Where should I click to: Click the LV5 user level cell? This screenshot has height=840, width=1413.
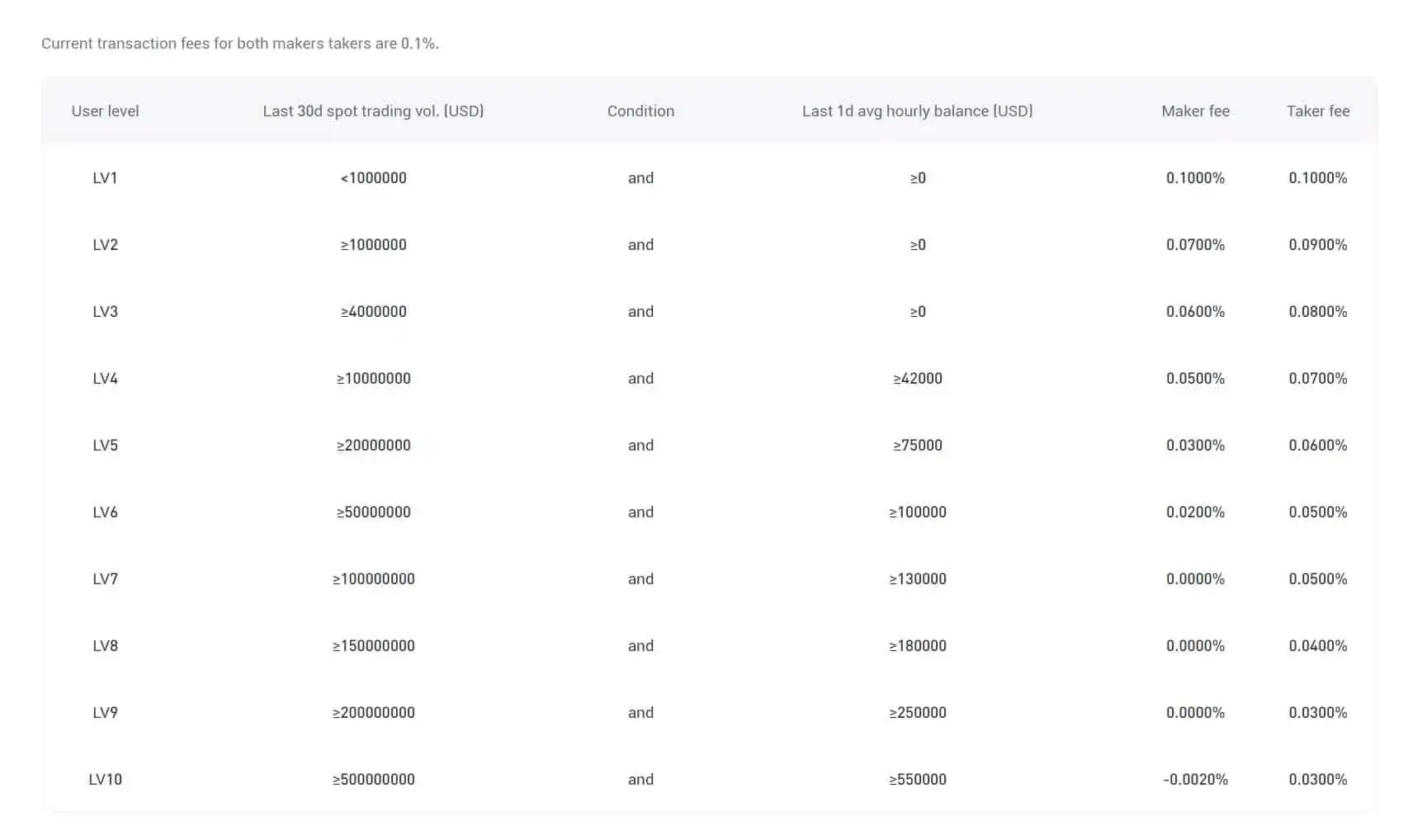(105, 445)
